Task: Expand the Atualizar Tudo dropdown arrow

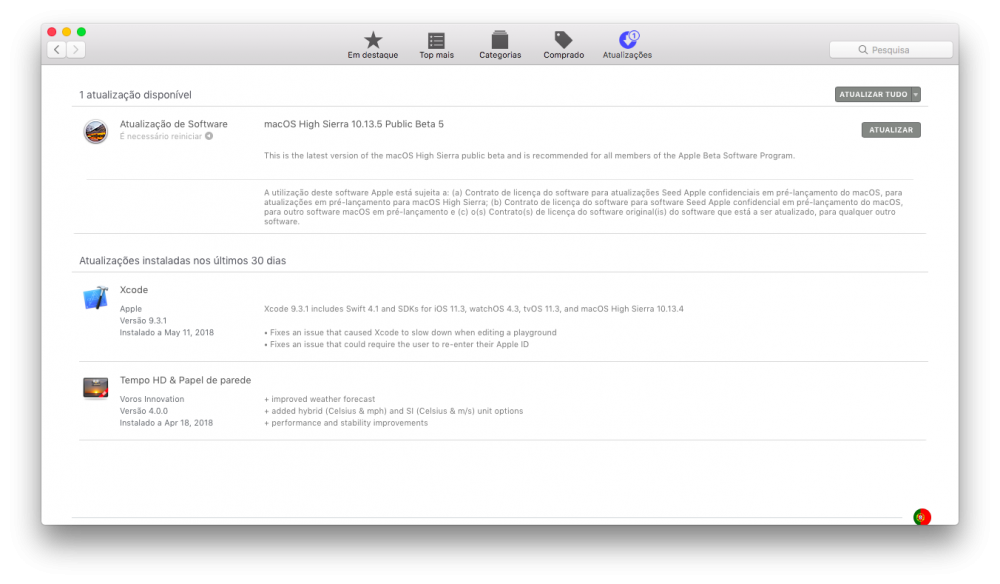Action: pyautogui.click(x=916, y=94)
